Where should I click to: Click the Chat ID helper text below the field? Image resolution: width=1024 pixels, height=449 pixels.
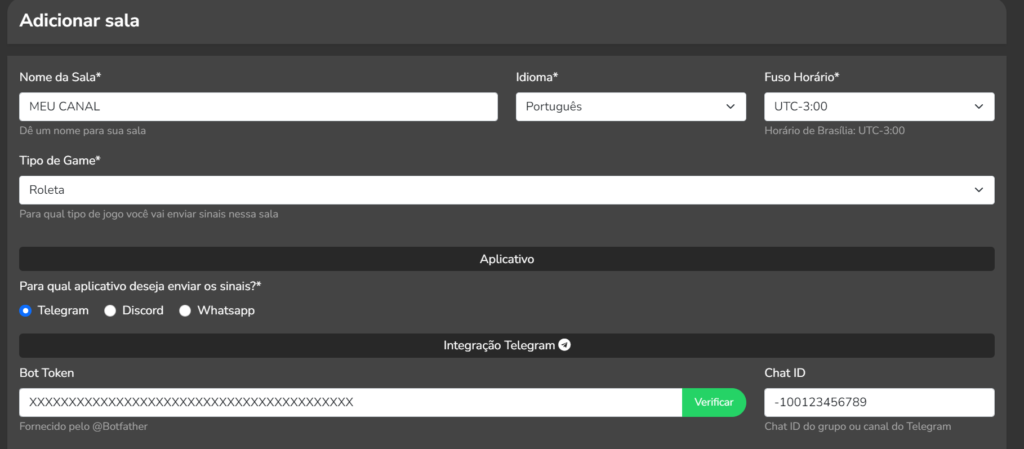coord(857,427)
